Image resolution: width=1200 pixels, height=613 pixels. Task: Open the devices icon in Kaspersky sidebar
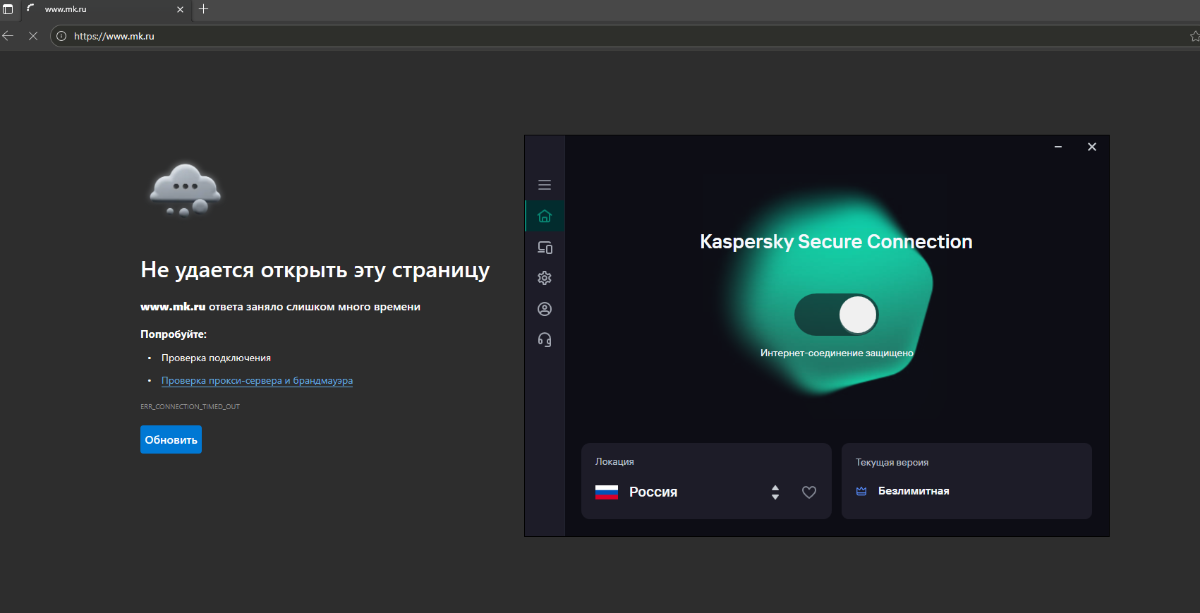[545, 247]
